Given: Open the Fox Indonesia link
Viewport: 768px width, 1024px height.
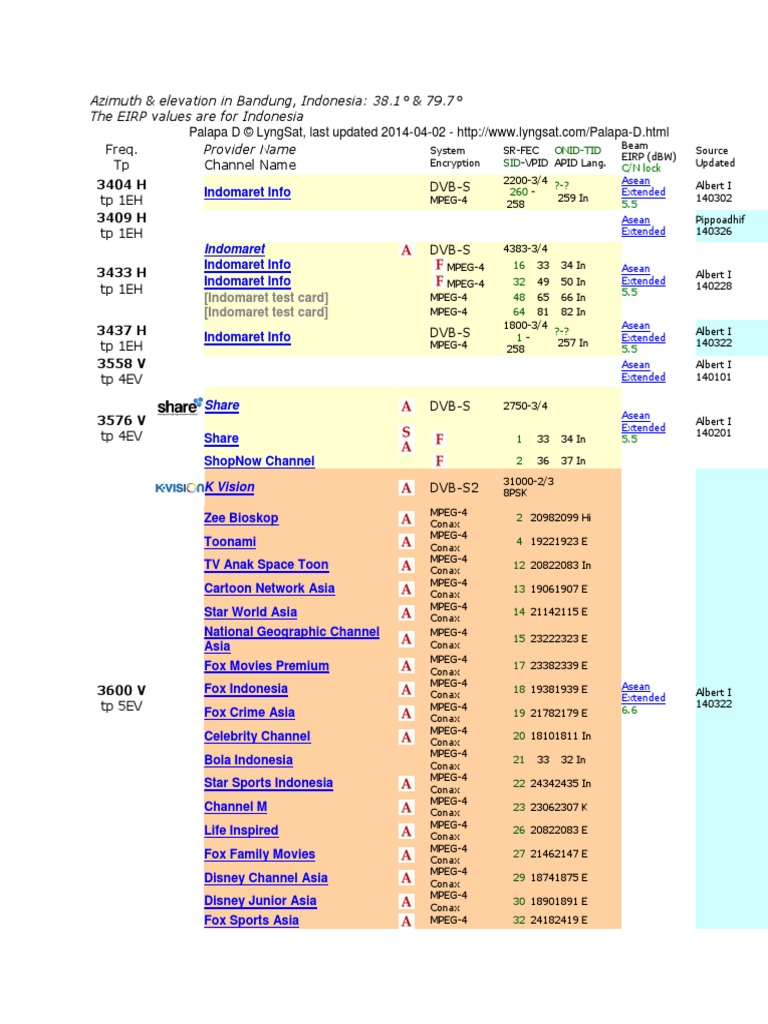Looking at the screenshot, I should pos(246,689).
